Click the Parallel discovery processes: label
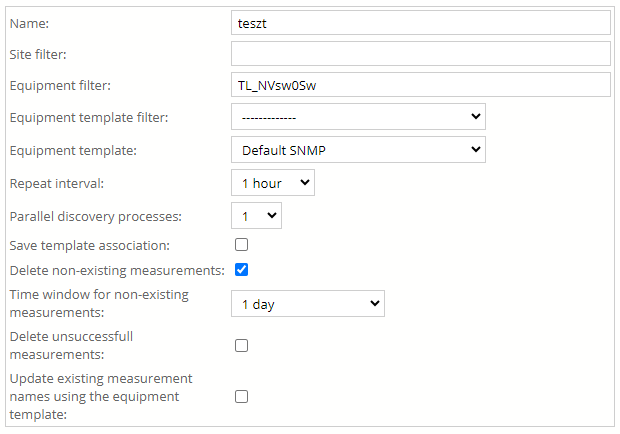The image size is (620, 434). click(x=96, y=217)
